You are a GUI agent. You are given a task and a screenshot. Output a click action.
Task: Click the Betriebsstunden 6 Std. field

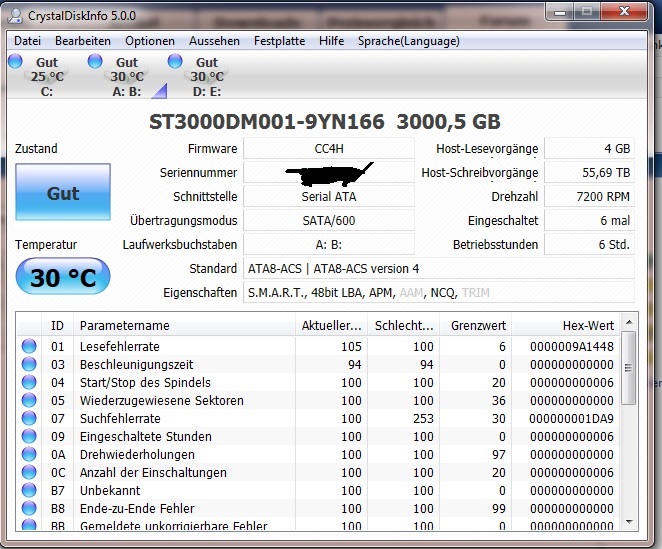[x=589, y=245]
